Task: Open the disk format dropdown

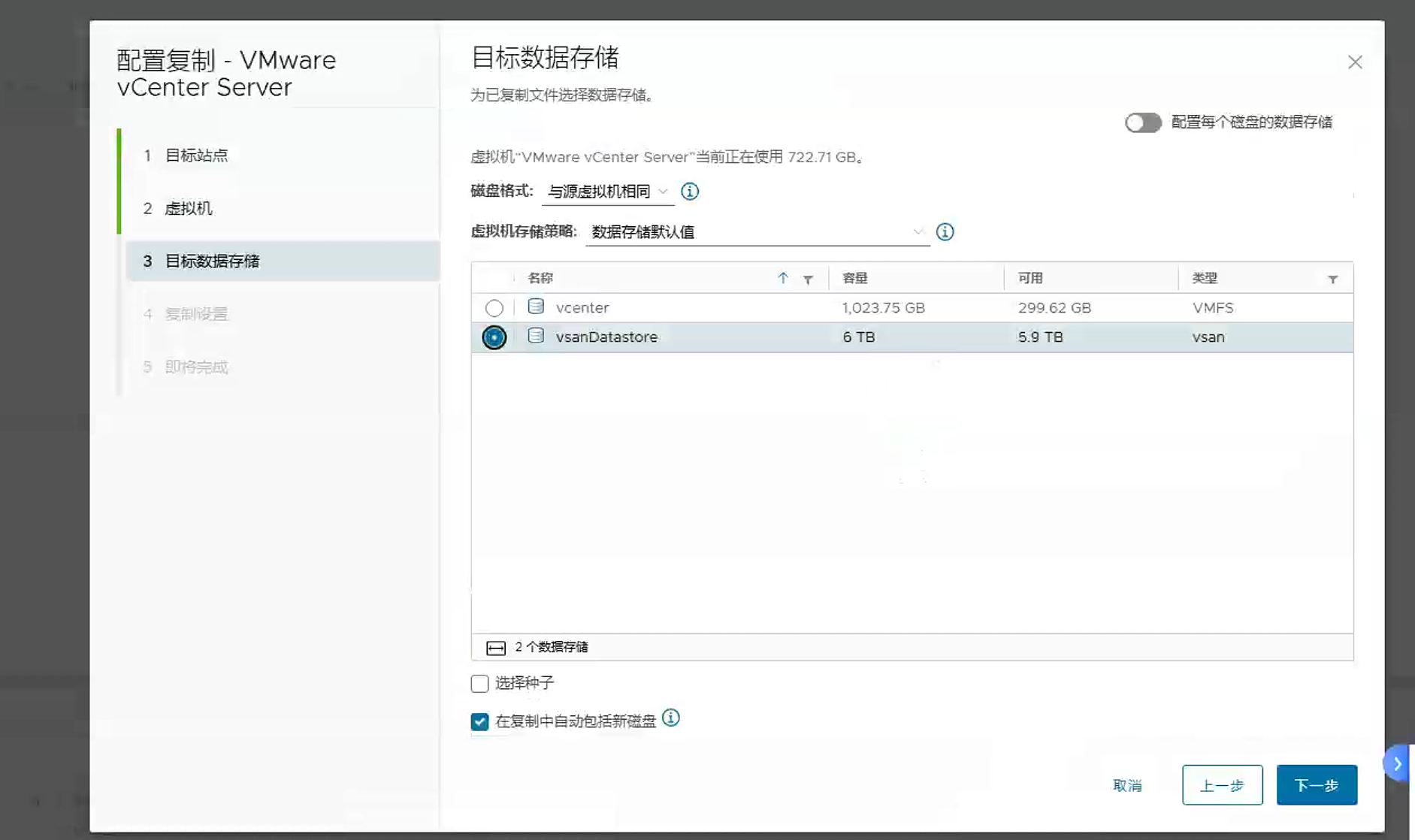Action: 607,192
